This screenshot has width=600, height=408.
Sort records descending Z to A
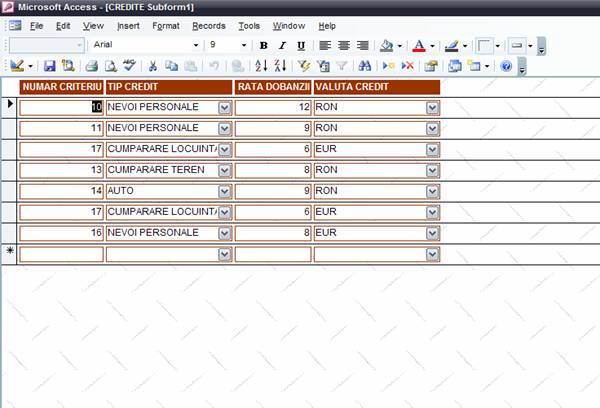click(279, 66)
